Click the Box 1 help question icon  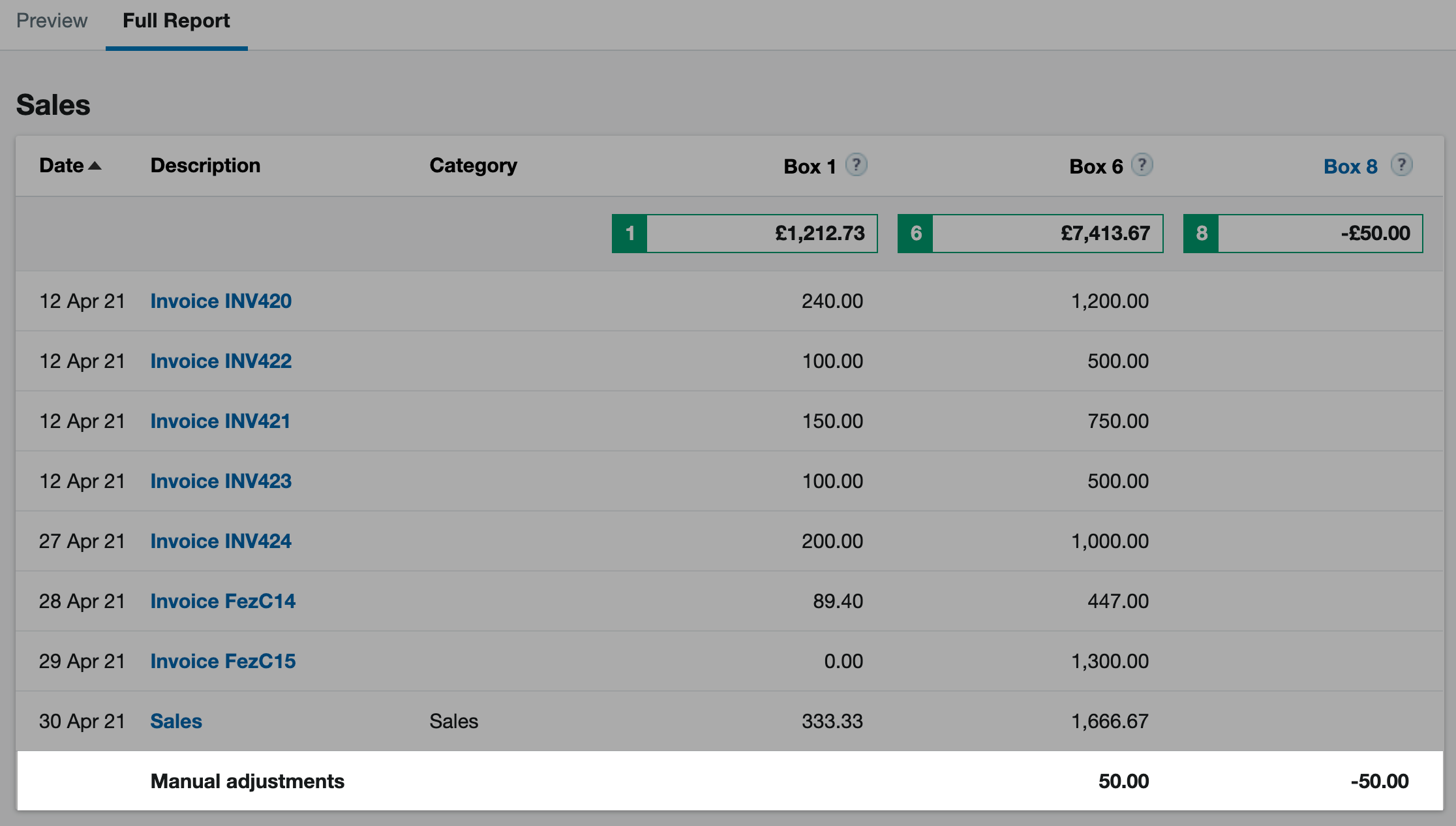[856, 165]
